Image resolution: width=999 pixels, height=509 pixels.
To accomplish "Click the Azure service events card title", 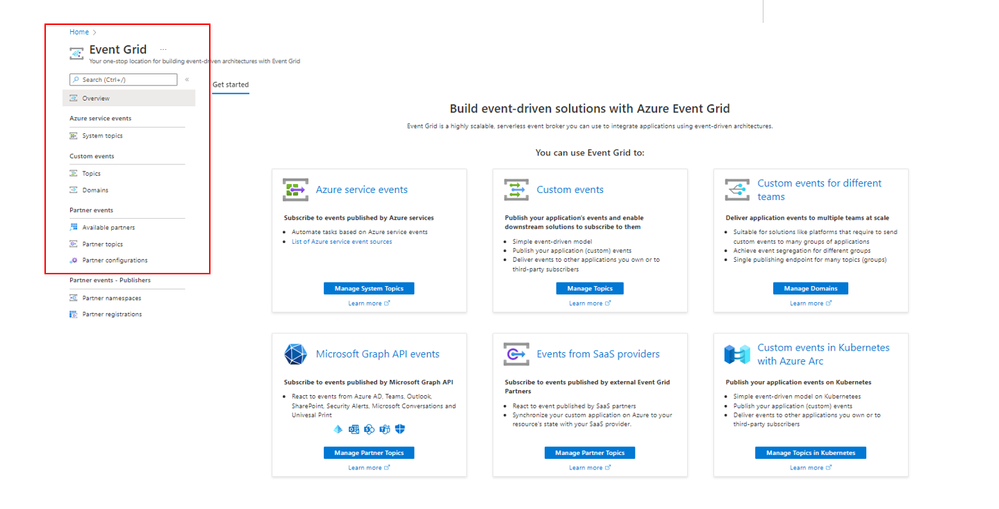I will pos(361,190).
